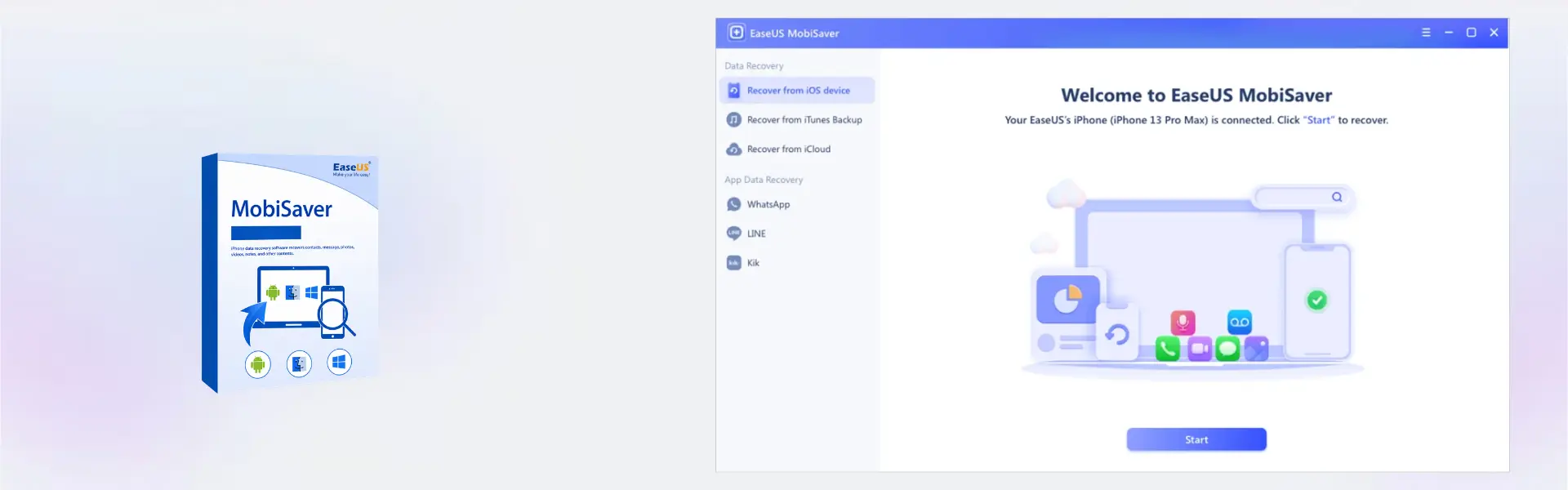Select the Recover from iOS device icon

(734, 91)
